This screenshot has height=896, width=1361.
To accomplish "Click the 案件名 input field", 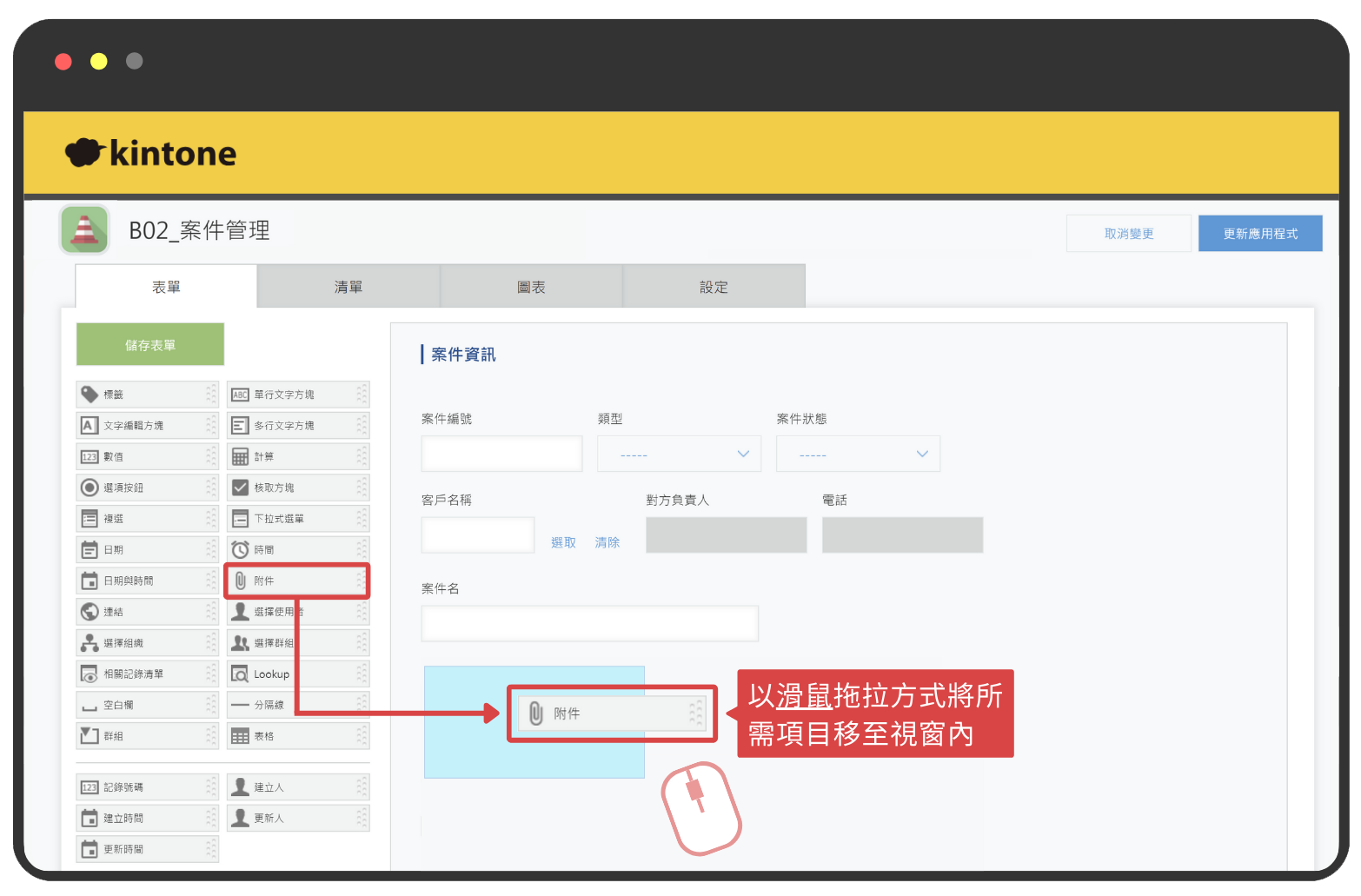I will [589, 623].
